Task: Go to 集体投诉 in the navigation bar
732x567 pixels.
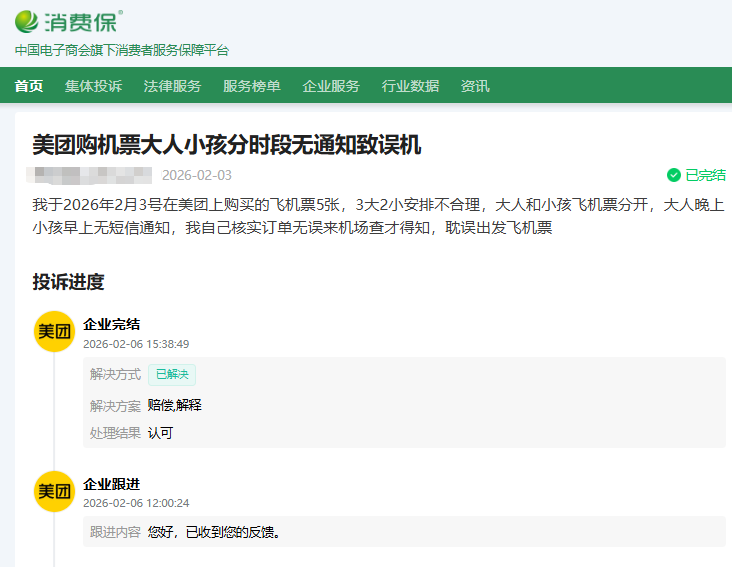Action: 93,86
